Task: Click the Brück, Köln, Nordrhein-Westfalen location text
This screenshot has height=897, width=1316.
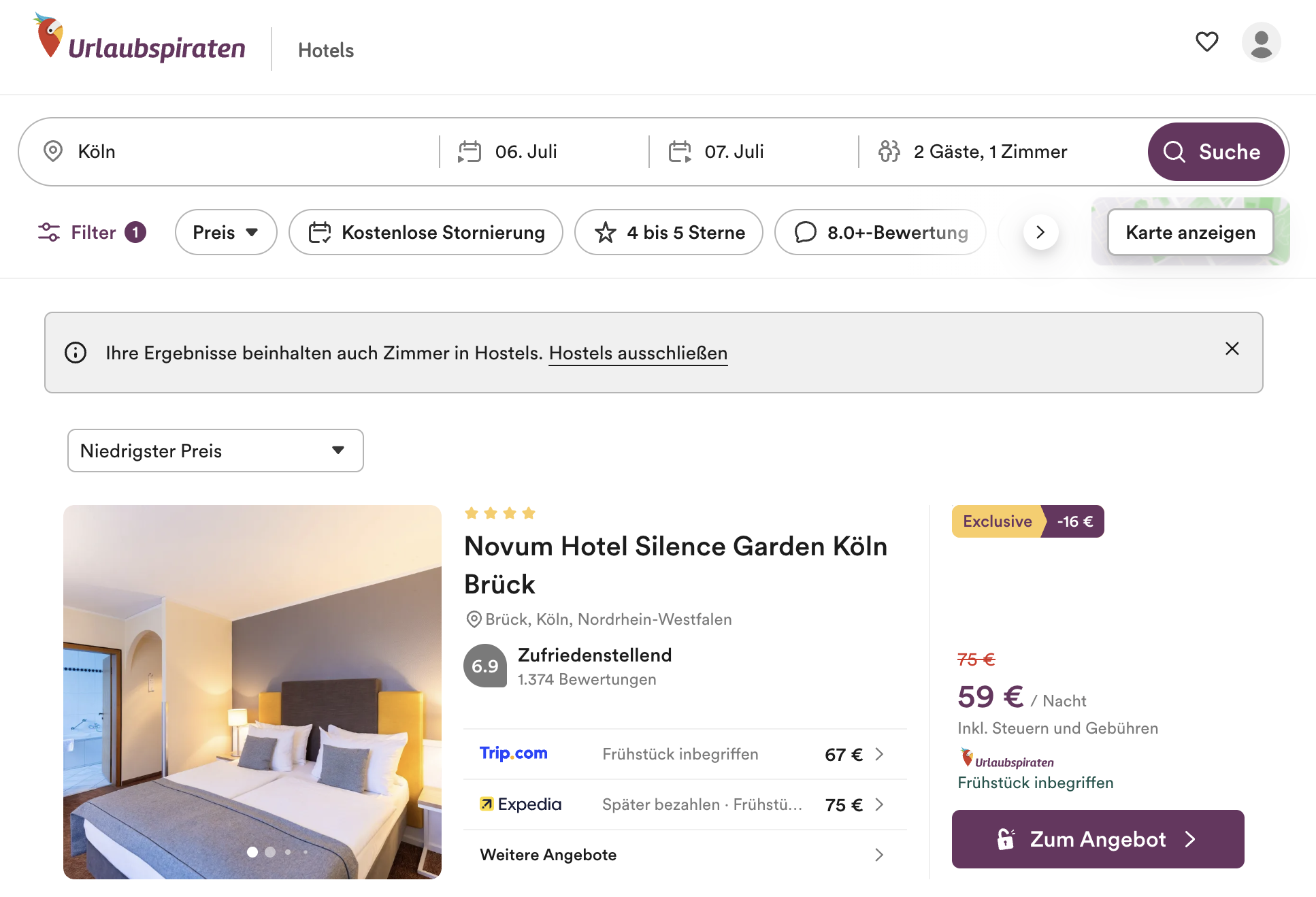Action: 608,619
